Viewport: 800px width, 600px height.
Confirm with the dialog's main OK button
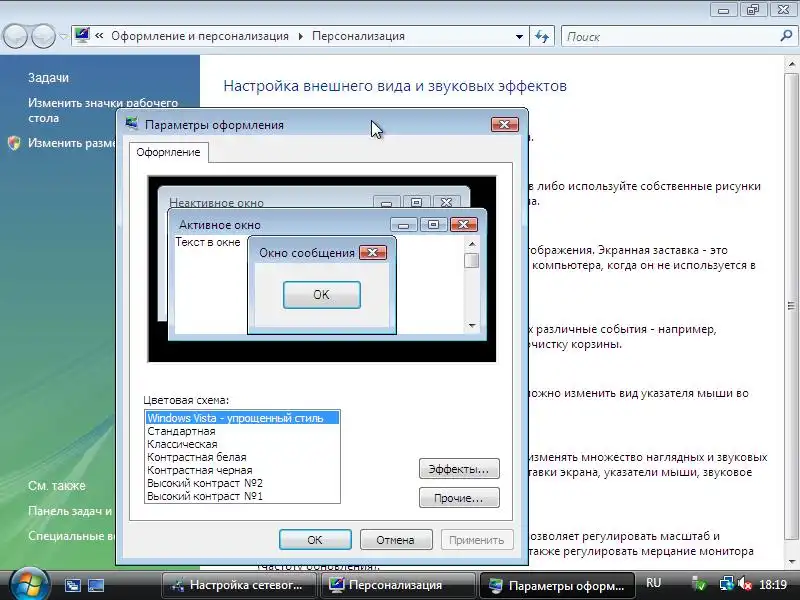[315, 540]
